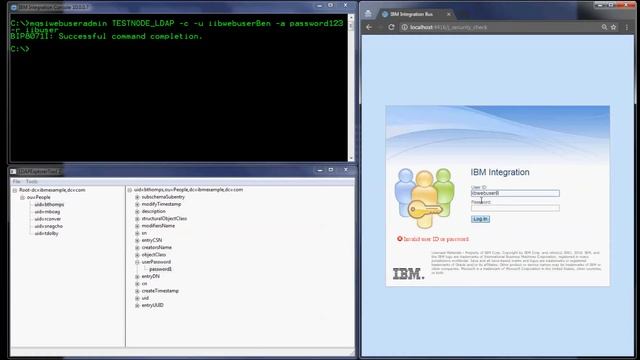Screen dimensions: 640x360
Task: Click the IBM Integration heading text
Action: tap(500, 172)
